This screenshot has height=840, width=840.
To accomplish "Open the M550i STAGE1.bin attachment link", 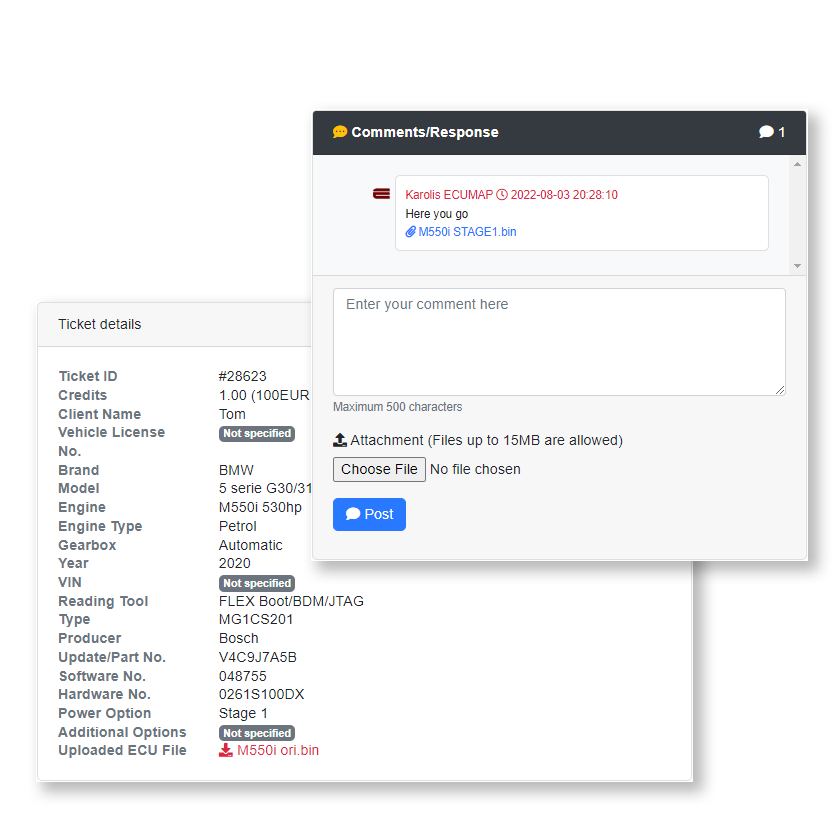I will [467, 232].
